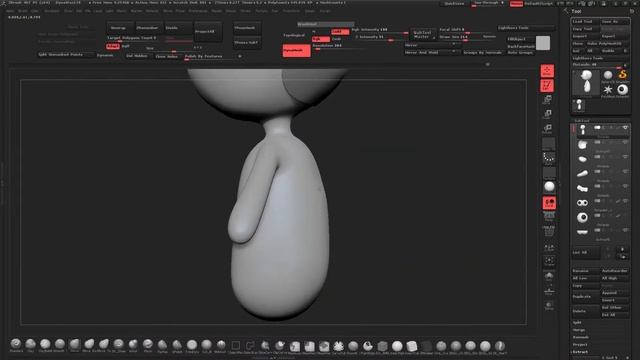Click QuickSave in the top bar
The image size is (640, 360).
[x=454, y=4]
